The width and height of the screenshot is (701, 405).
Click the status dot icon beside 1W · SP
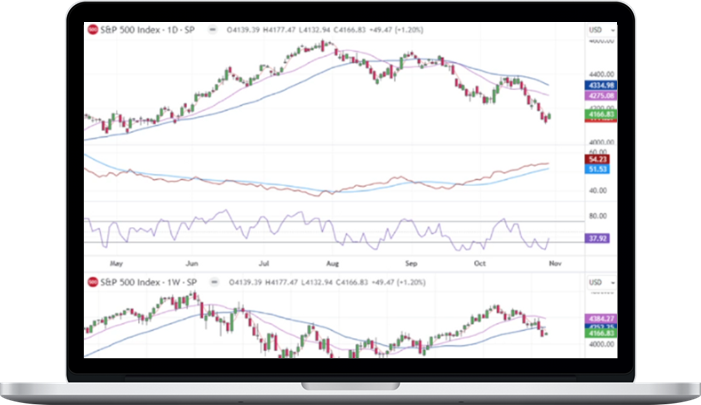click(x=217, y=281)
